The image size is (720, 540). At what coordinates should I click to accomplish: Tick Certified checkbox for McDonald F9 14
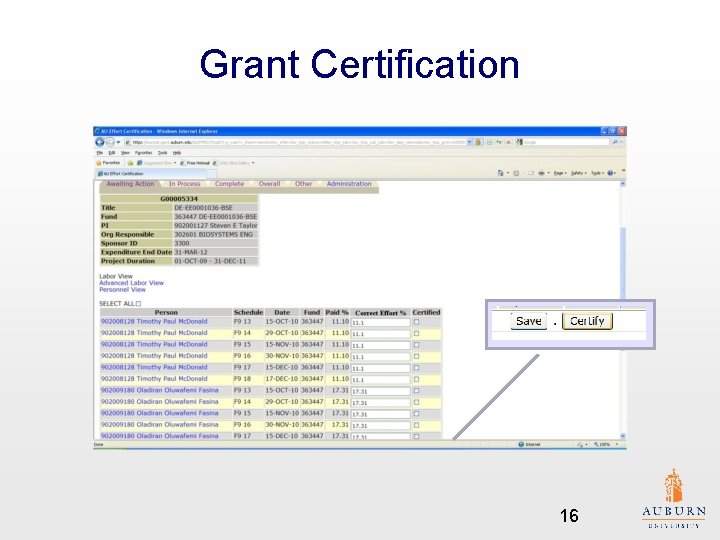[416, 333]
